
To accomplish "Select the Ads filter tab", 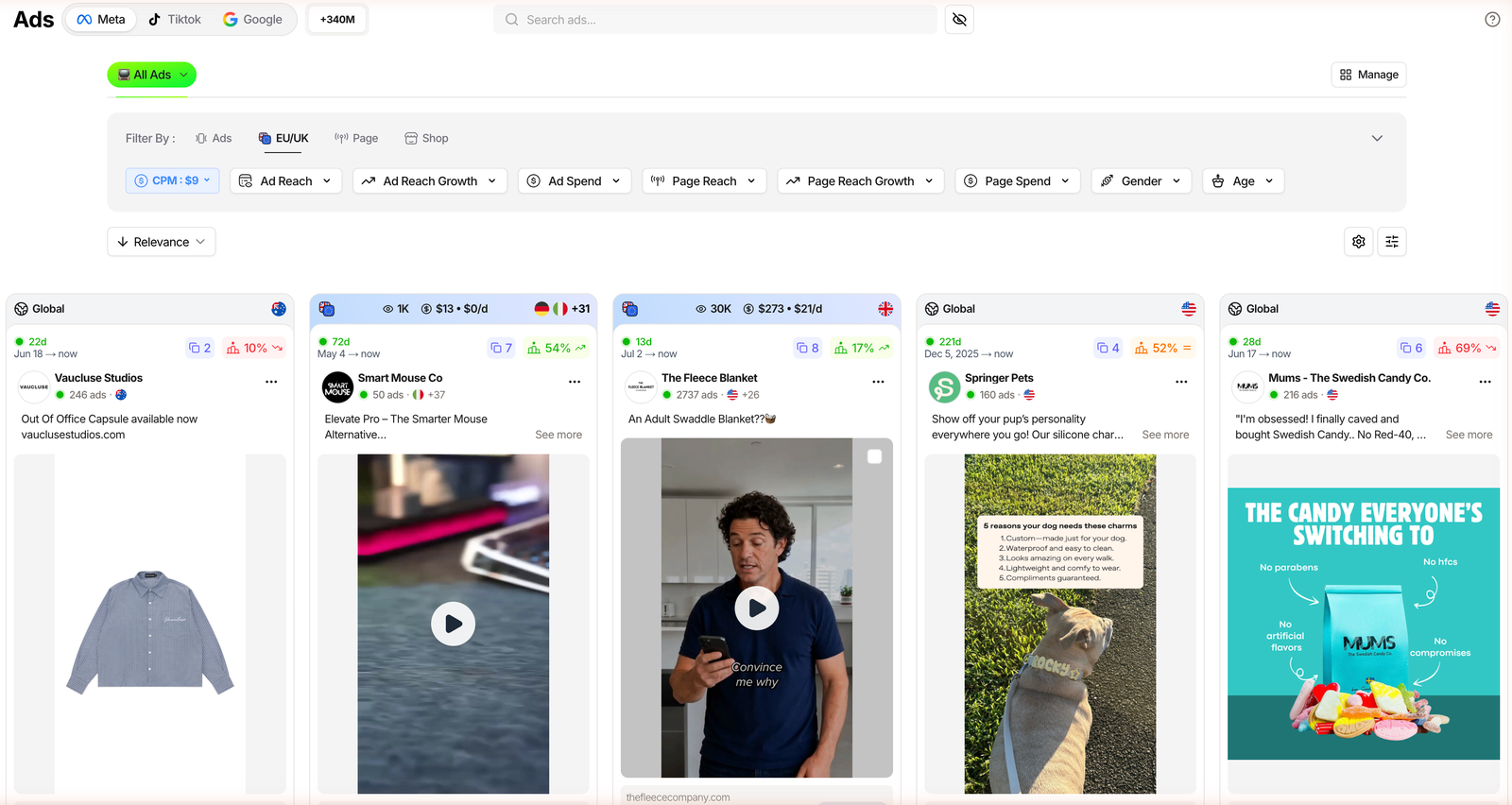I will [214, 138].
